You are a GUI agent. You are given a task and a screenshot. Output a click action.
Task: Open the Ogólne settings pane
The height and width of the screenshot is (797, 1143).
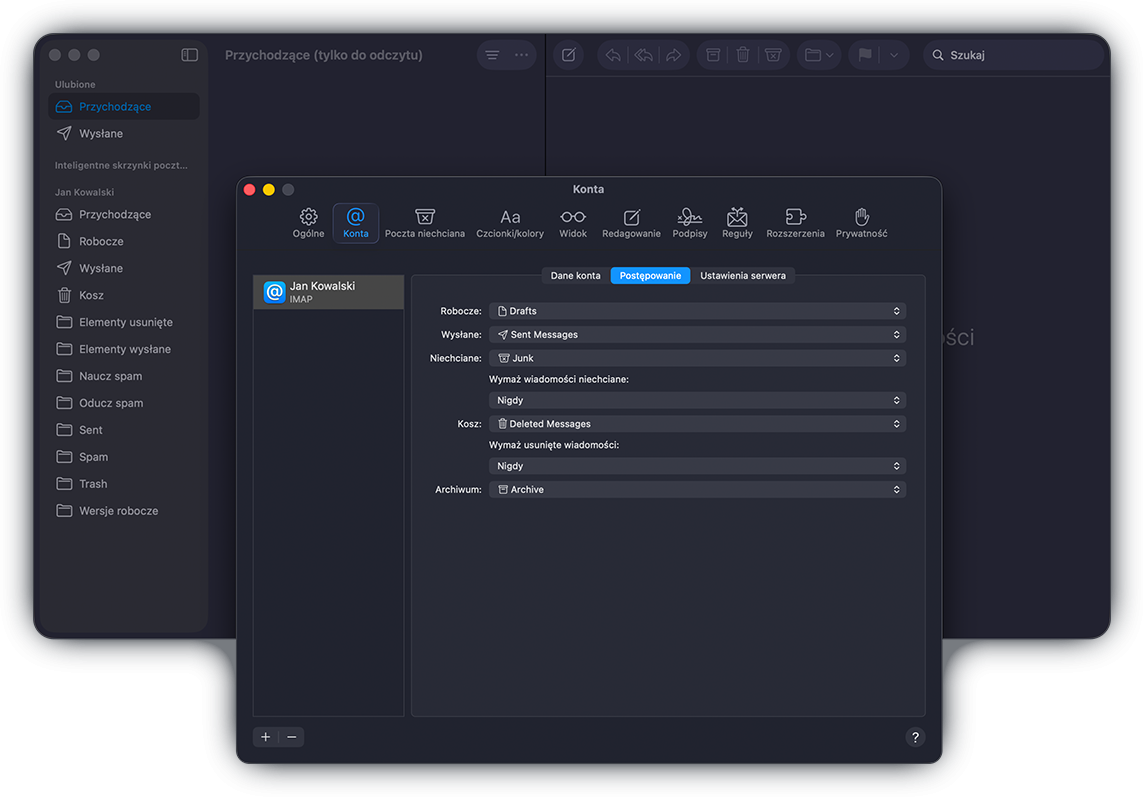(308, 222)
